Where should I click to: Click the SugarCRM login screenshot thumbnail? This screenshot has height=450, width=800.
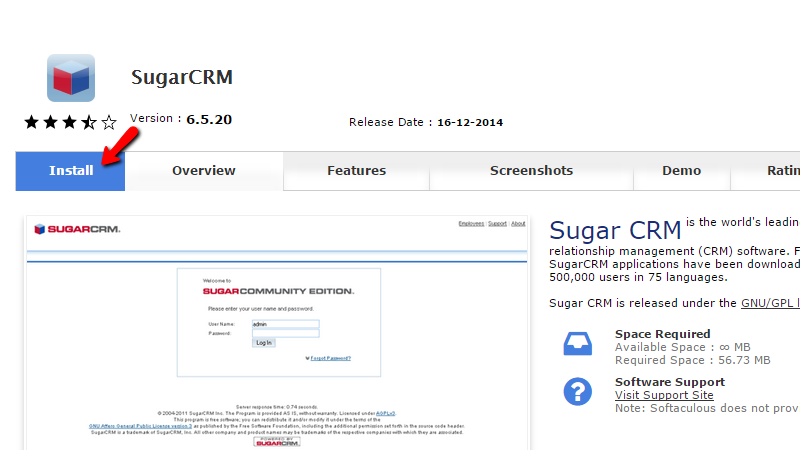(x=278, y=333)
